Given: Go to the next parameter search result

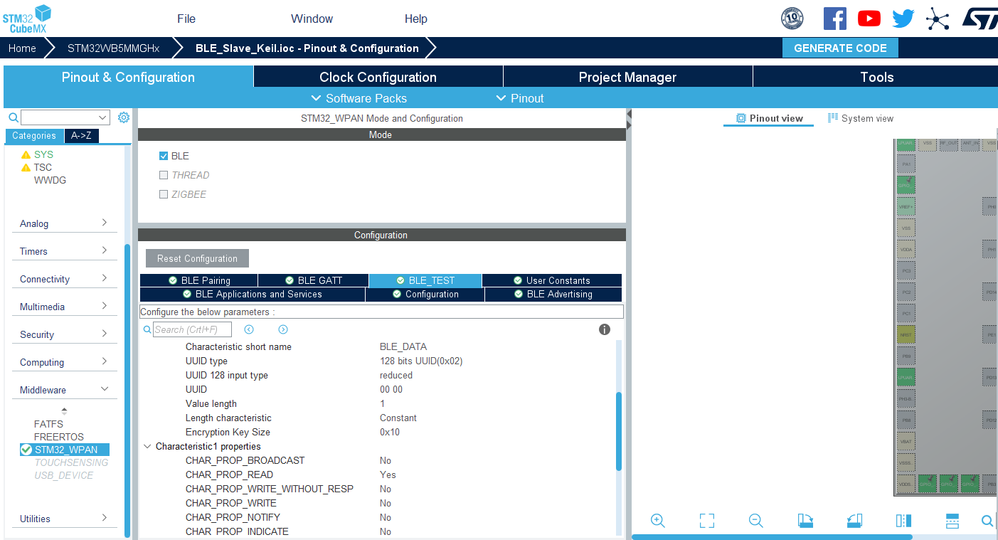Looking at the screenshot, I should [283, 329].
